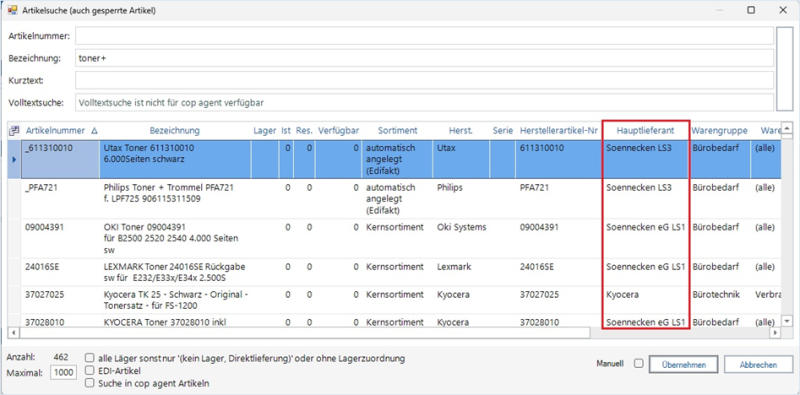This screenshot has height=395, width=800.
Task: Click the Serie column header
Action: tap(503, 131)
